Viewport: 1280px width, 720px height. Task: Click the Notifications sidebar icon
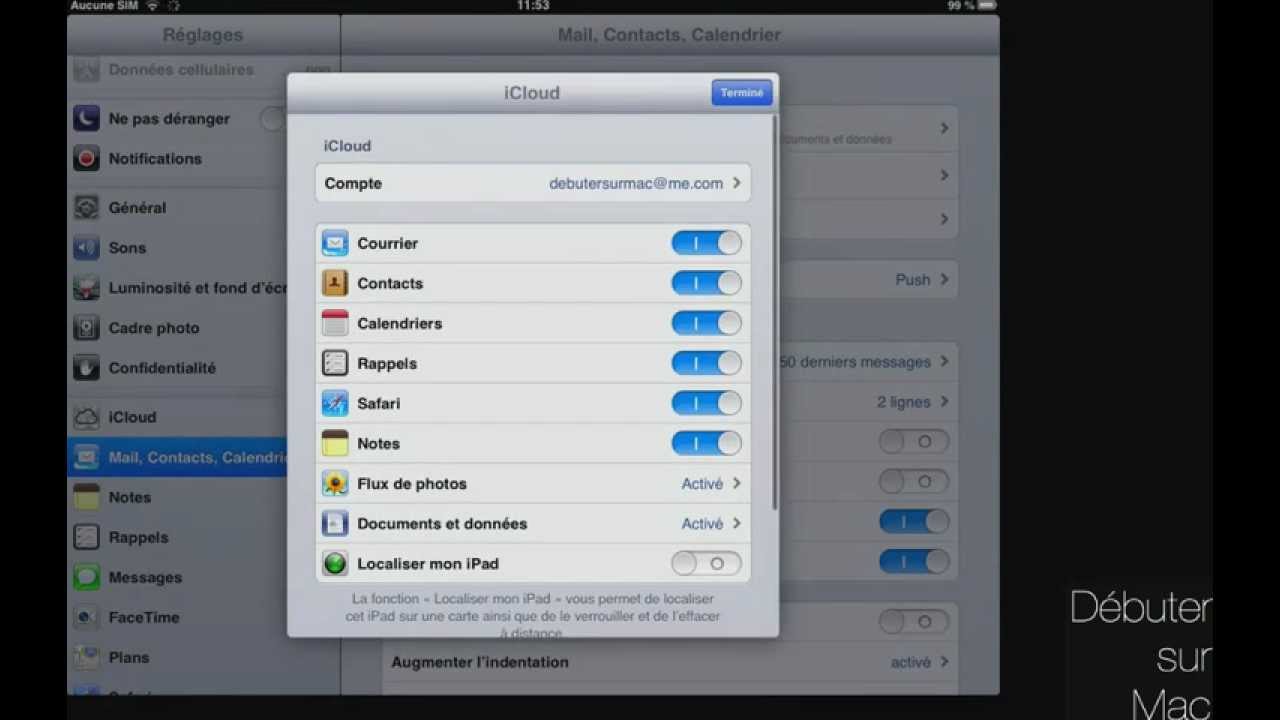(x=87, y=158)
